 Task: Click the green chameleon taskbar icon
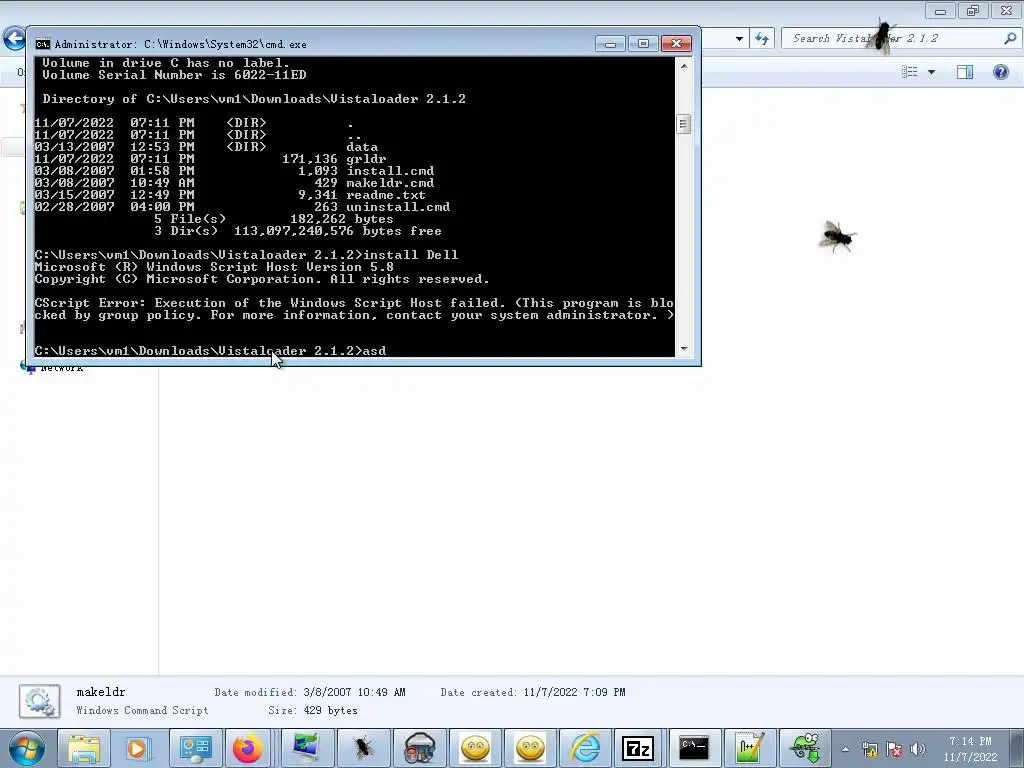pos(805,748)
